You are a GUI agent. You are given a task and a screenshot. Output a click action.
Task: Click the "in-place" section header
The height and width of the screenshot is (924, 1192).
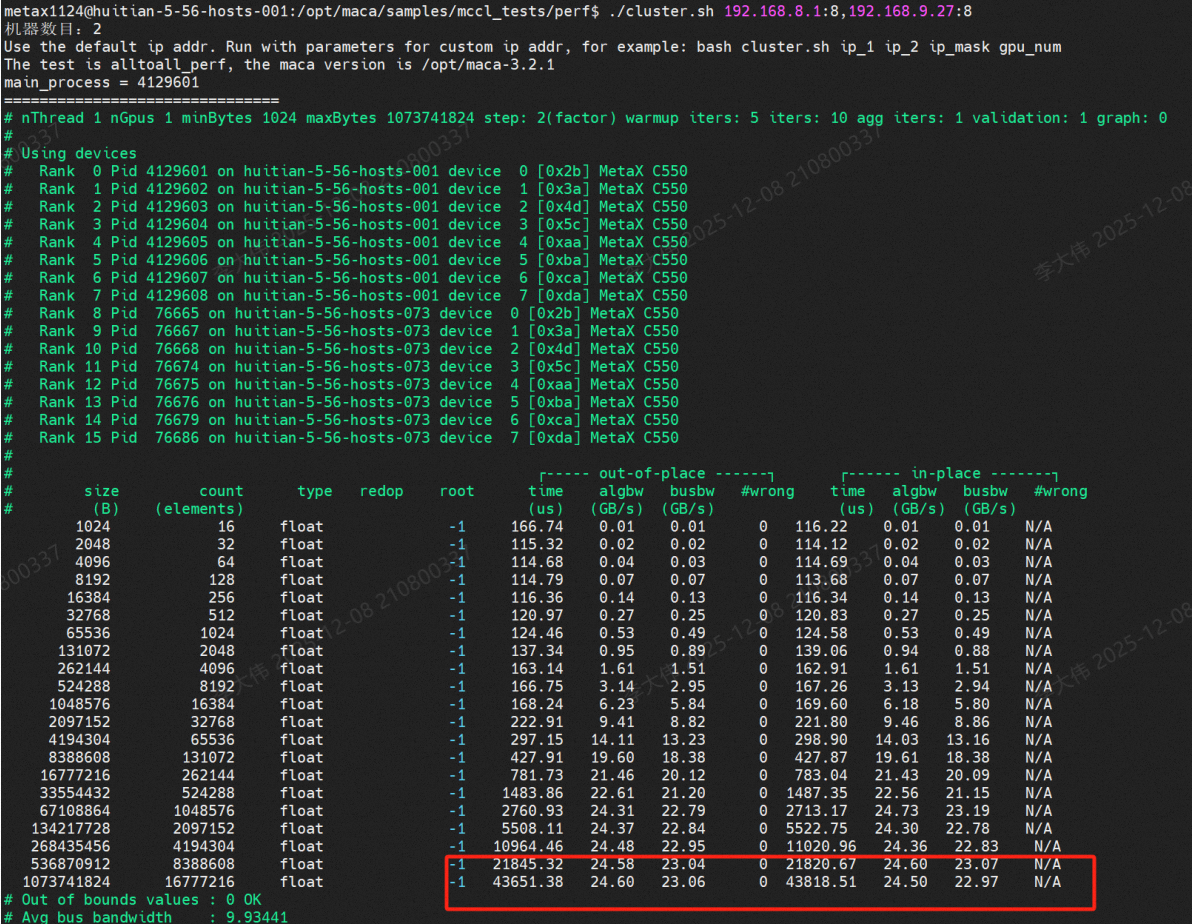[946, 474]
